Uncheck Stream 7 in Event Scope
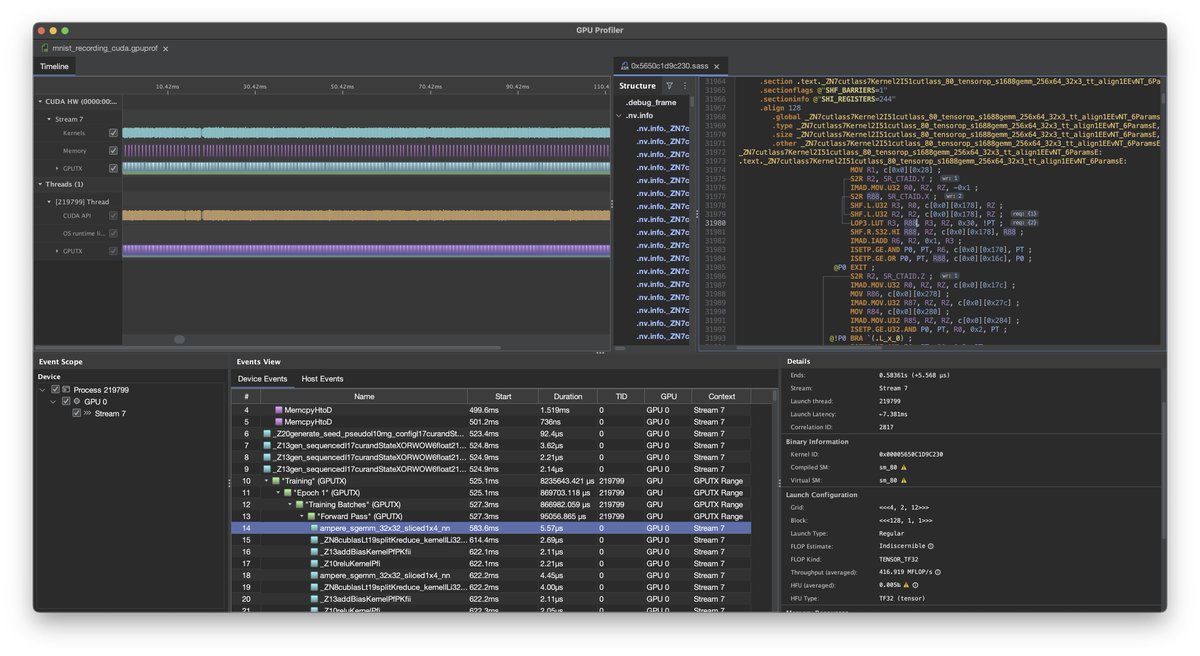This screenshot has width=1200, height=656. (x=77, y=413)
